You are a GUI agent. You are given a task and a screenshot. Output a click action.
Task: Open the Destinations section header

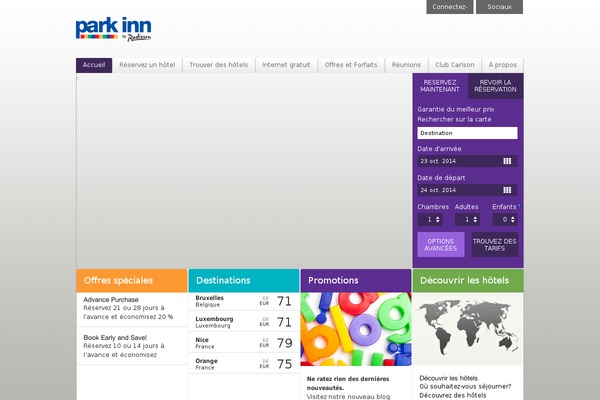[x=244, y=281]
